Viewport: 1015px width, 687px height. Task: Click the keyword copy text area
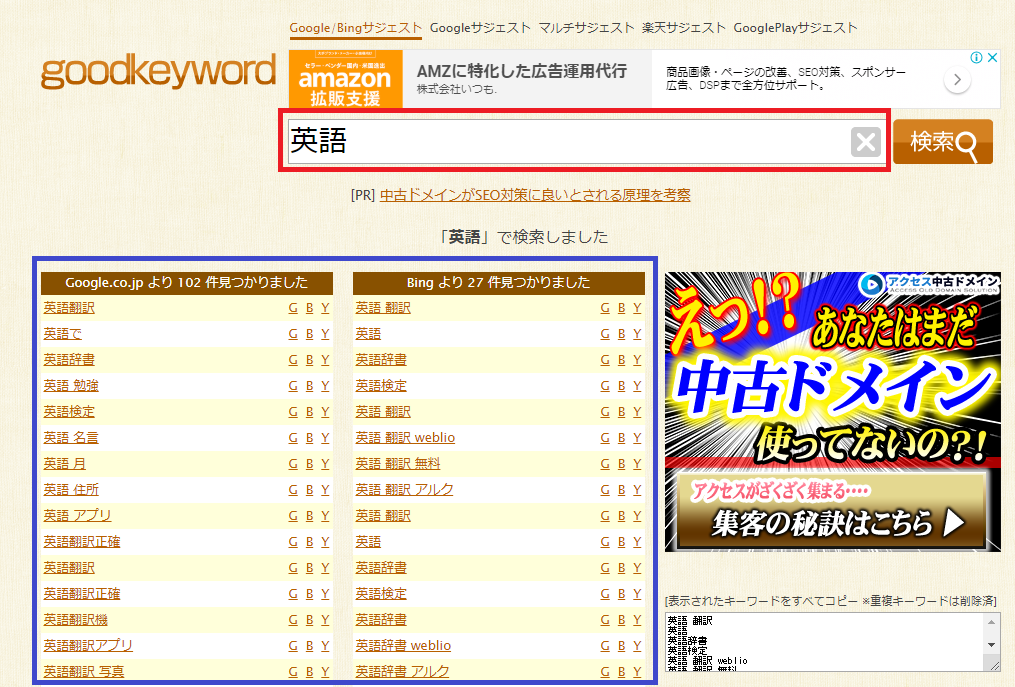(x=825, y=641)
